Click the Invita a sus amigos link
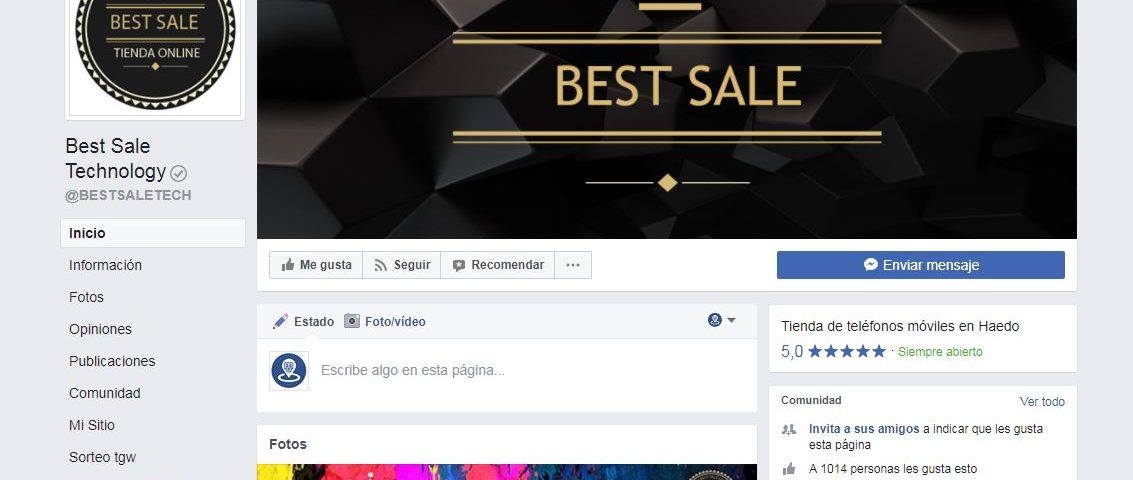The height and width of the screenshot is (480, 1133). (x=864, y=429)
